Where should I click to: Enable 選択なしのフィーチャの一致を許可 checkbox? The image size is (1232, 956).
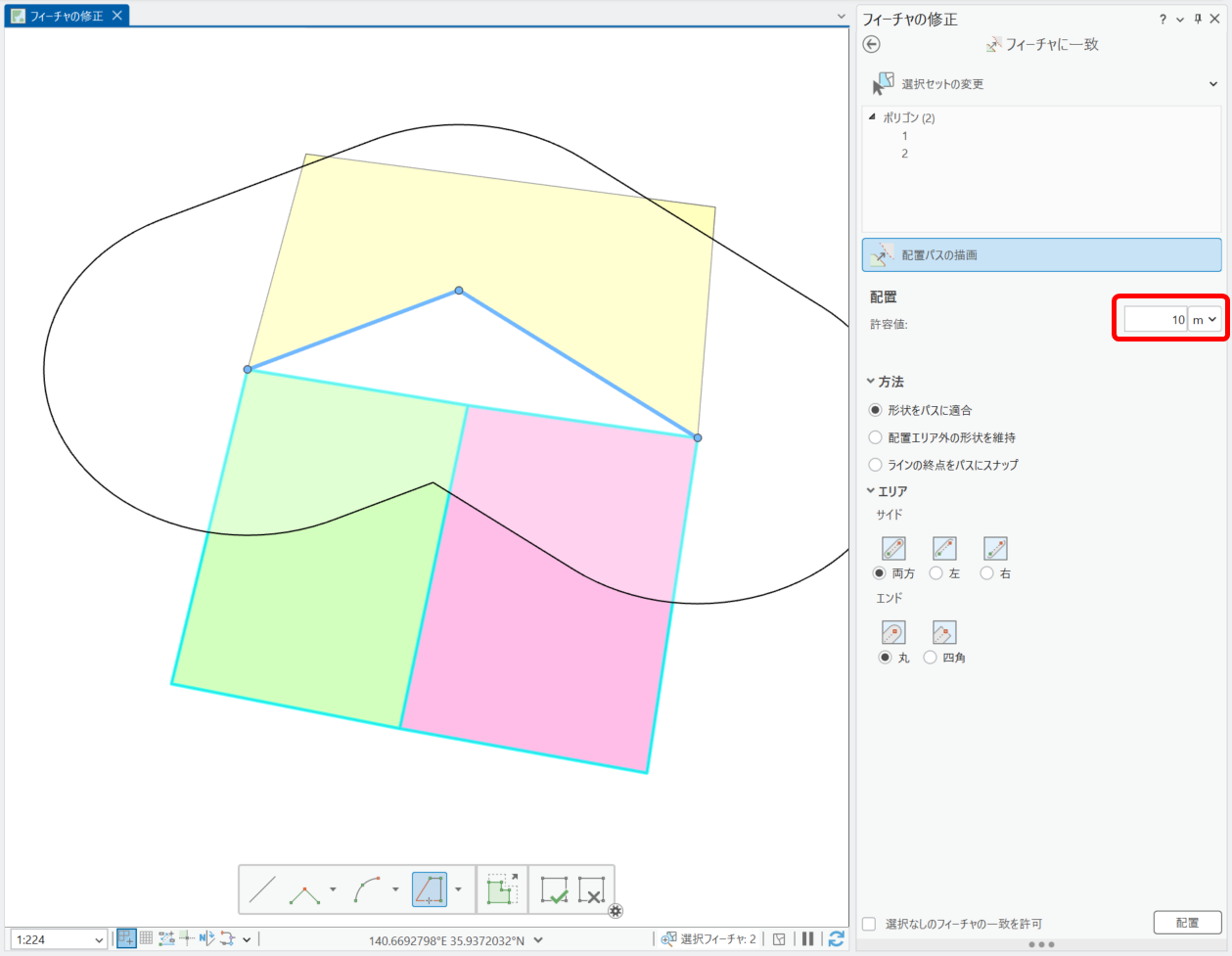869,924
